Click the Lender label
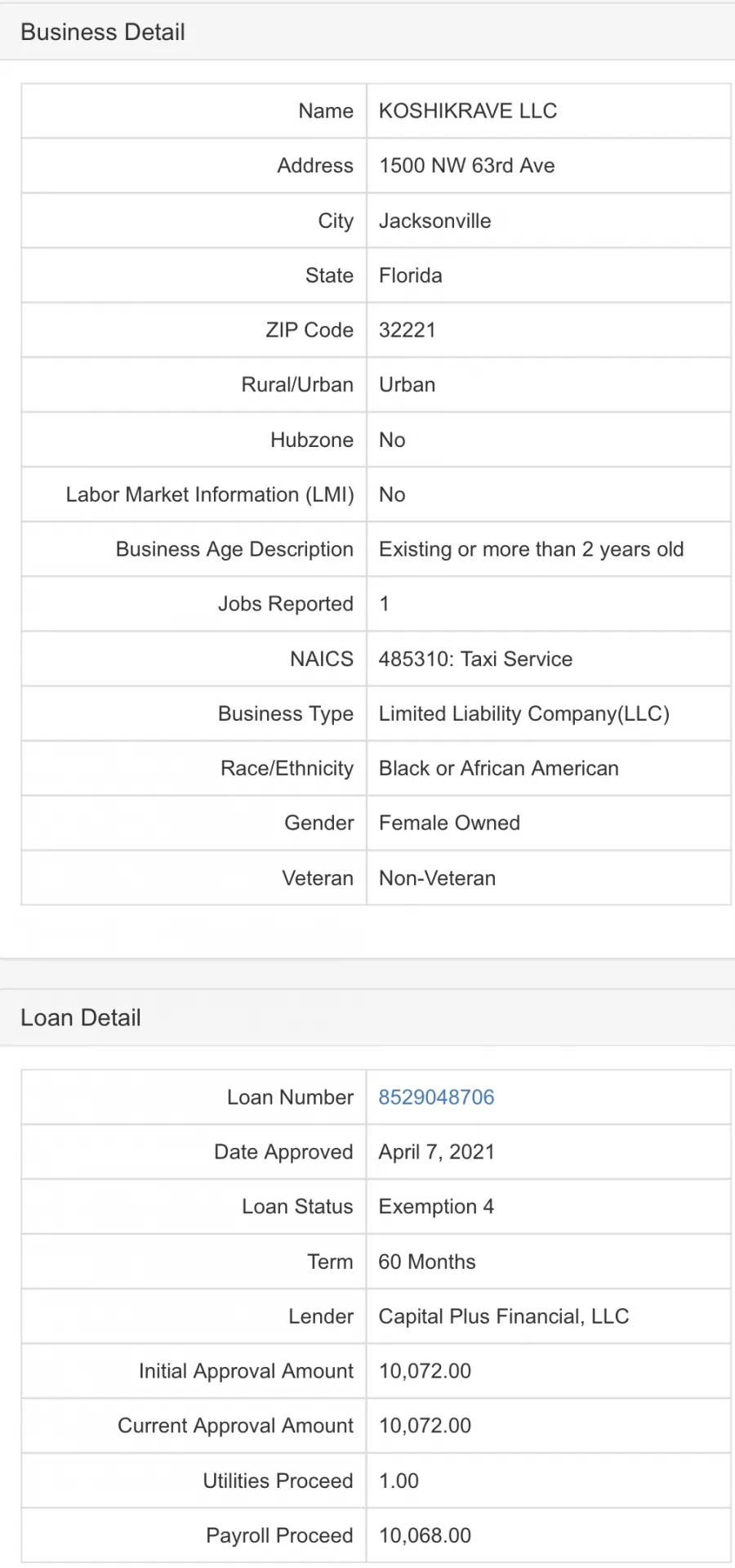Image resolution: width=735 pixels, height=1568 pixels. click(x=321, y=1316)
